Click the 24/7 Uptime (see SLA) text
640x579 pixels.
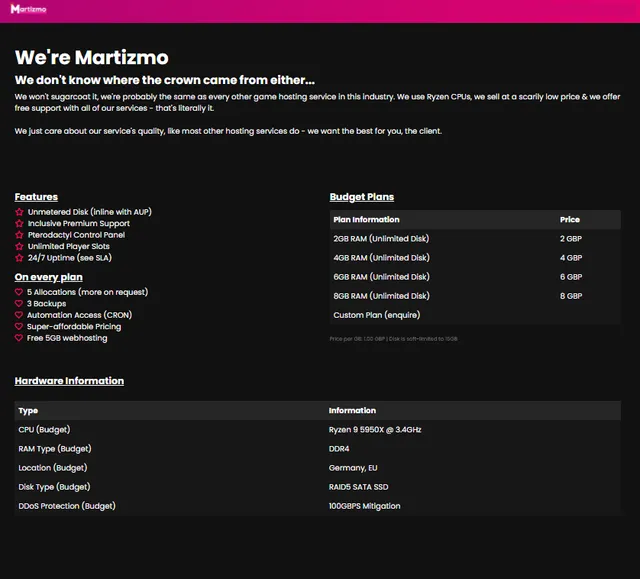70,257
